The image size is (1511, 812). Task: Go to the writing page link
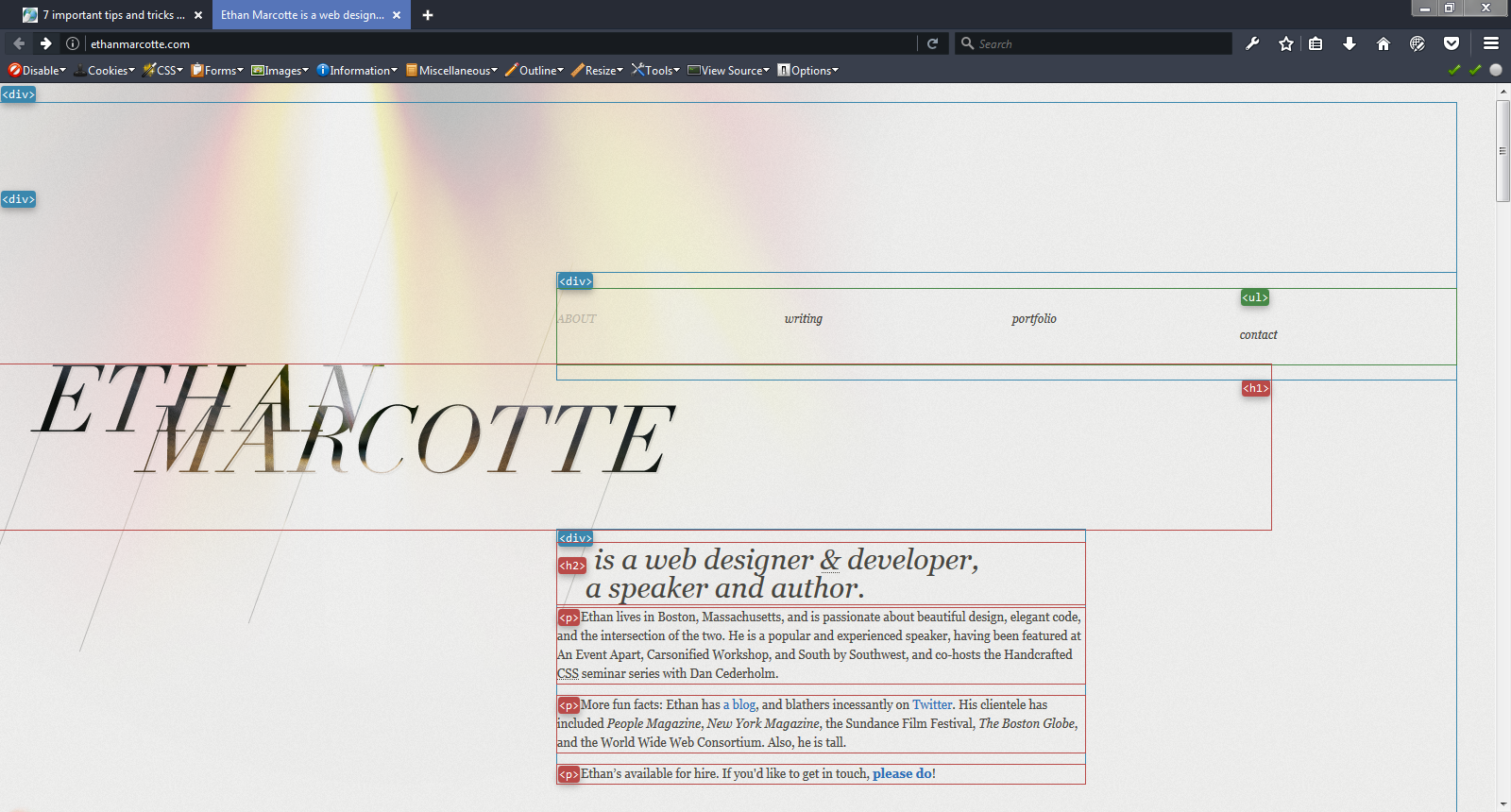pyautogui.click(x=804, y=319)
